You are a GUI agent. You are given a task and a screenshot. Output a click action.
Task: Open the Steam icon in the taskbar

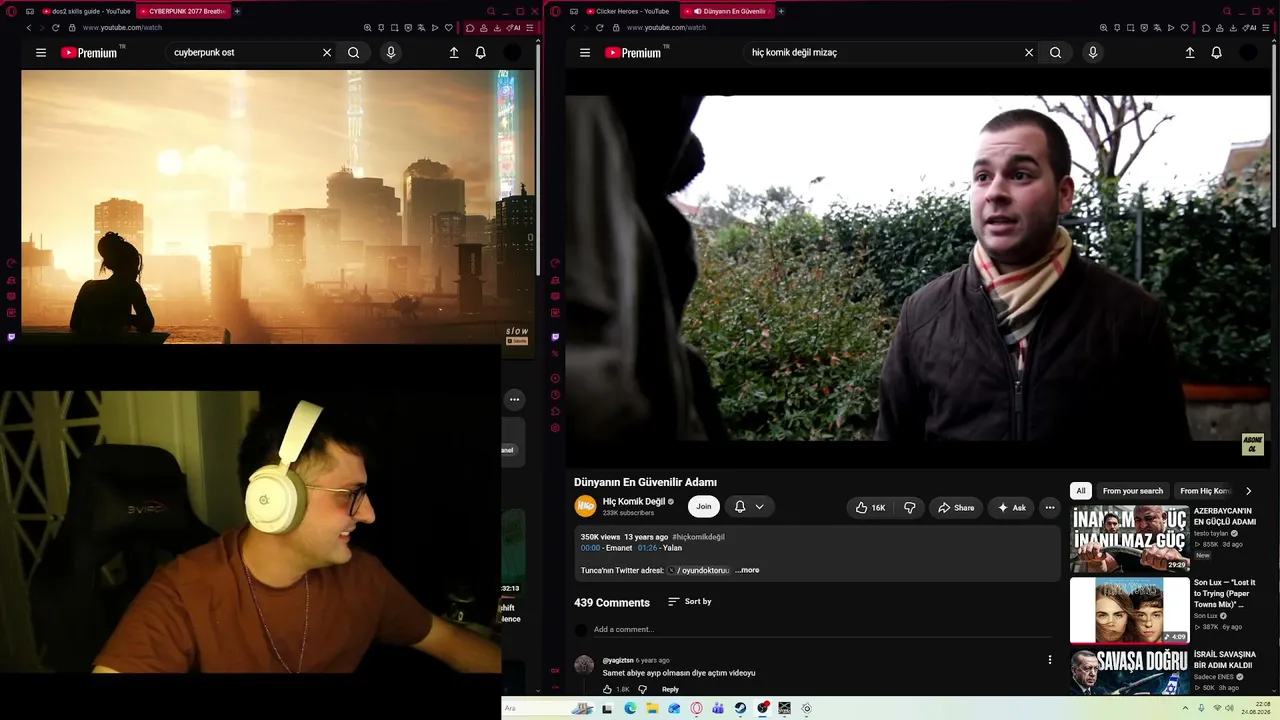click(740, 708)
